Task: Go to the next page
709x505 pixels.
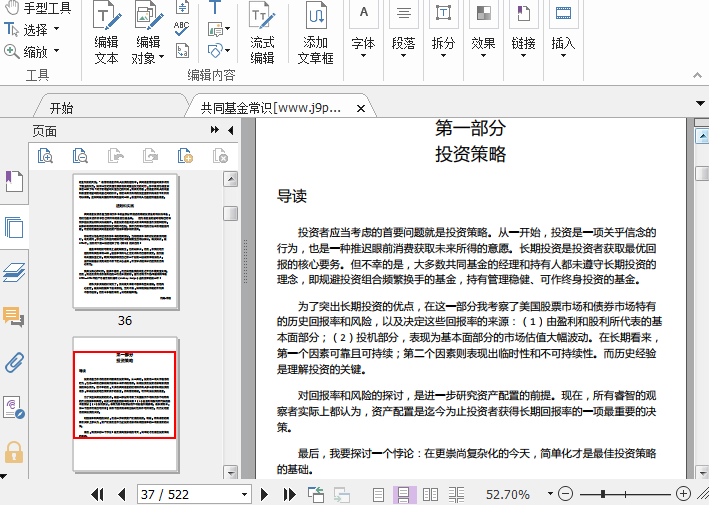Action: click(264, 494)
